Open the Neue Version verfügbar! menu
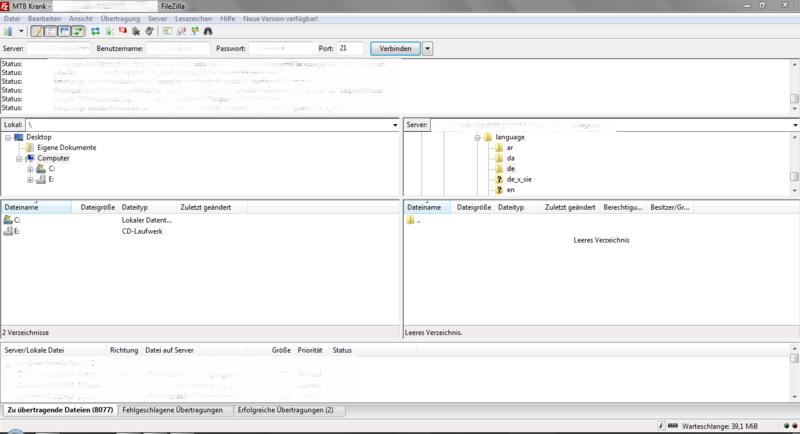Viewport: 800px width, 434px height. pos(280,18)
